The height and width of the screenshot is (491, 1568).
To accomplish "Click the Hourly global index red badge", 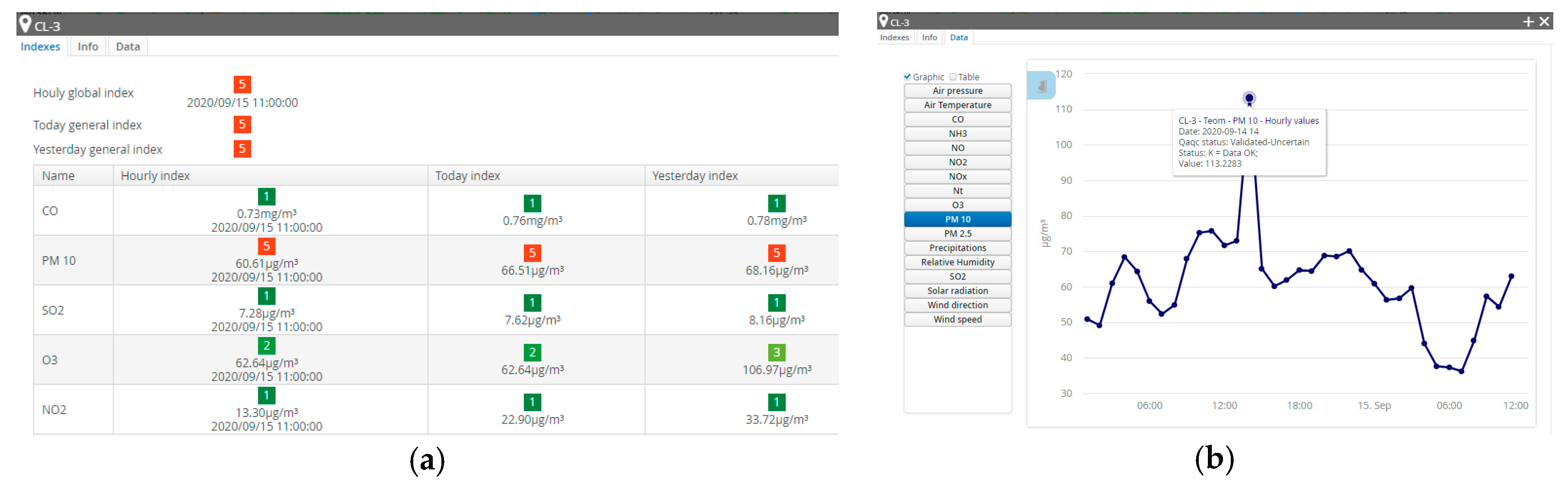I will [x=242, y=84].
